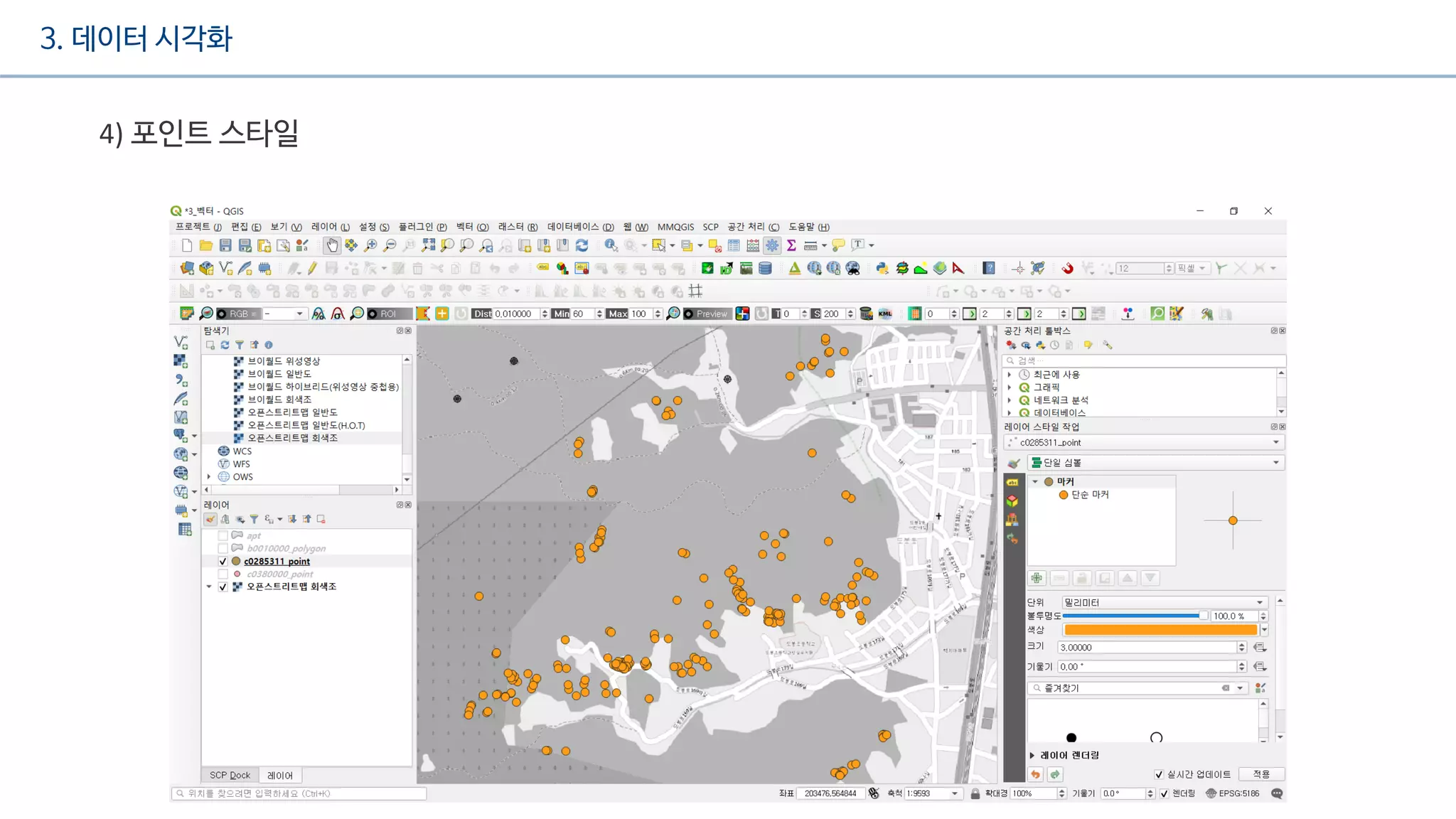Toggle the 실시간 업데이트 checkbox
This screenshot has height=819, width=1456.
pos(1159,774)
